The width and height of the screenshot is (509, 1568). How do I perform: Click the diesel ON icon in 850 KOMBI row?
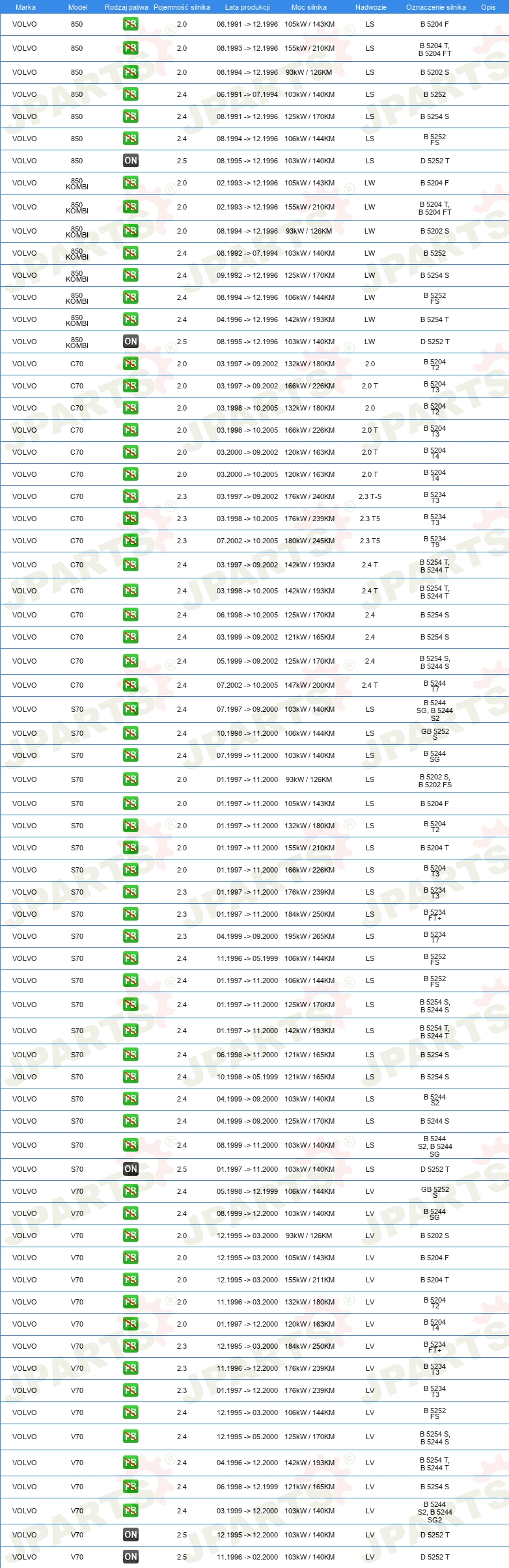pos(131,342)
